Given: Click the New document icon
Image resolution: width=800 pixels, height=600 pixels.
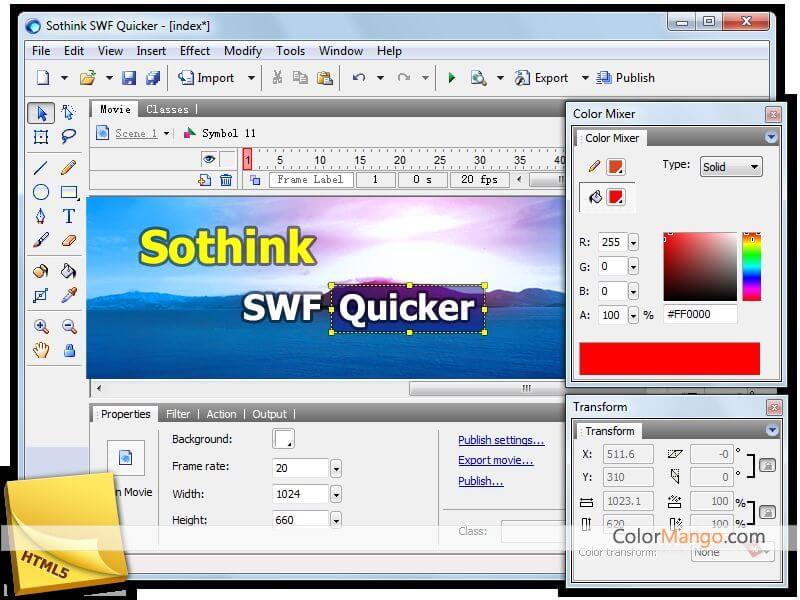Looking at the screenshot, I should [43, 78].
